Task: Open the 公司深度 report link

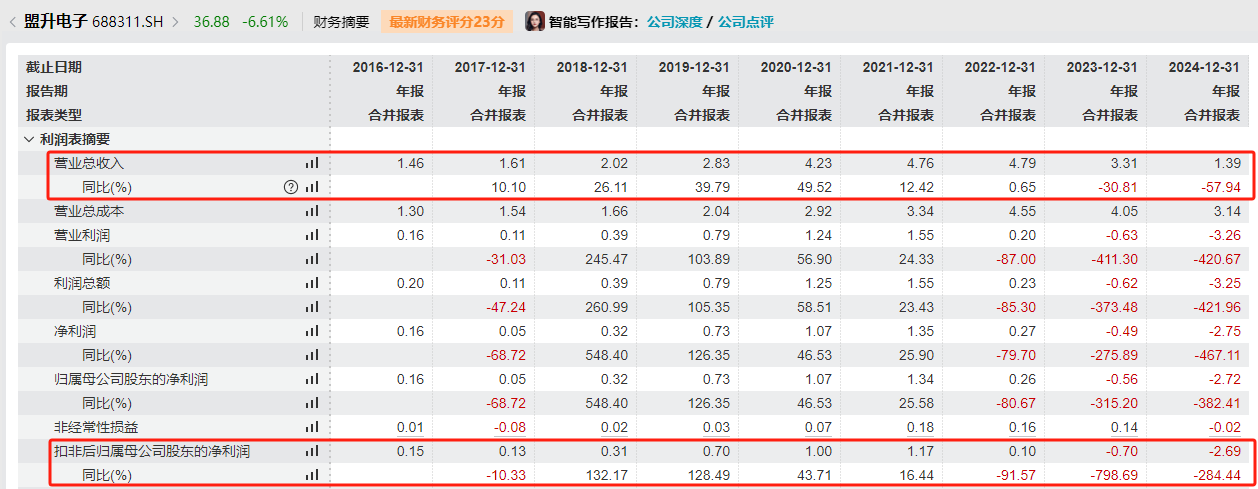Action: tap(673, 21)
